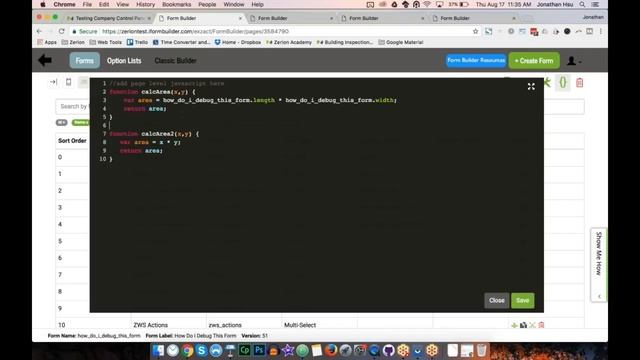Switch to Testing Company Control Panel tab
Image resolution: width=640 pixels, height=360 pixels.
[x=109, y=18]
